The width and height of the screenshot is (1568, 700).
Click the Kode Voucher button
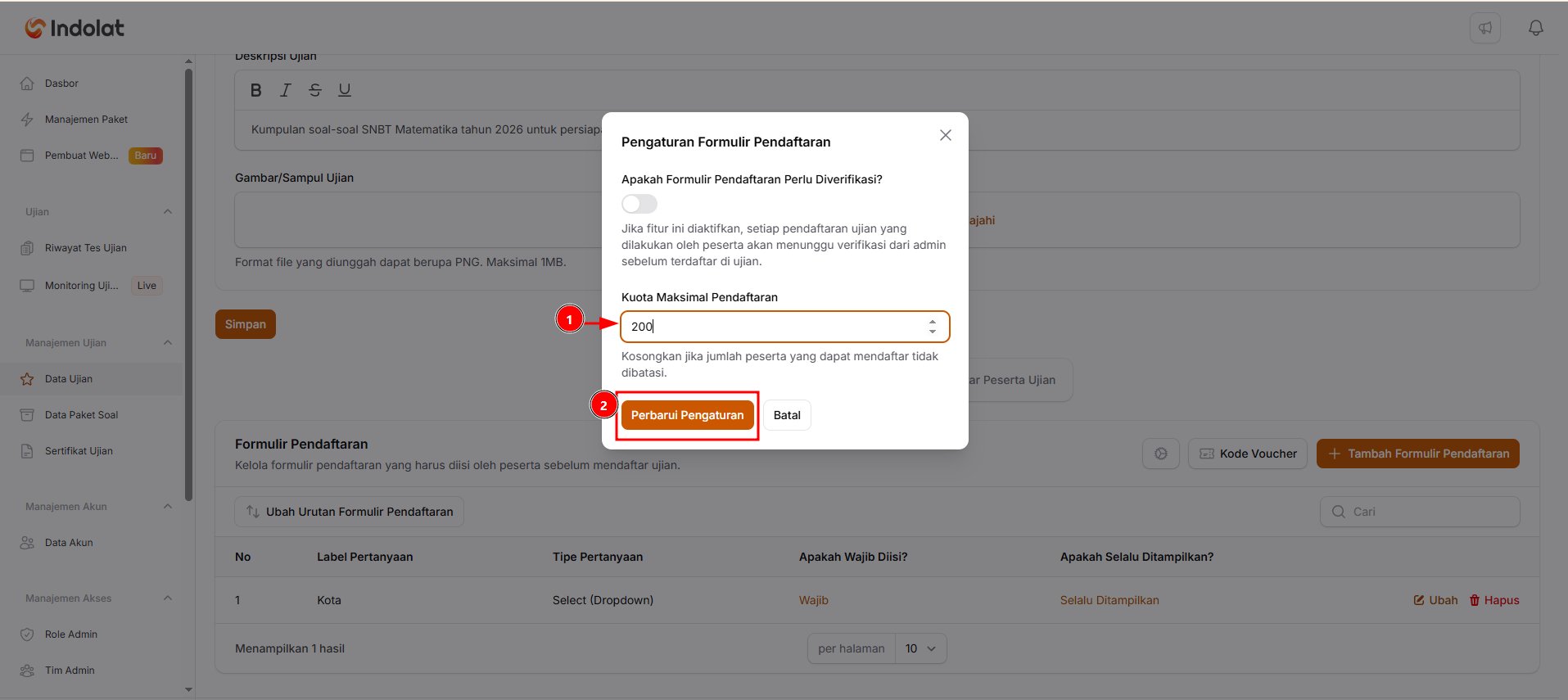pyautogui.click(x=1248, y=454)
